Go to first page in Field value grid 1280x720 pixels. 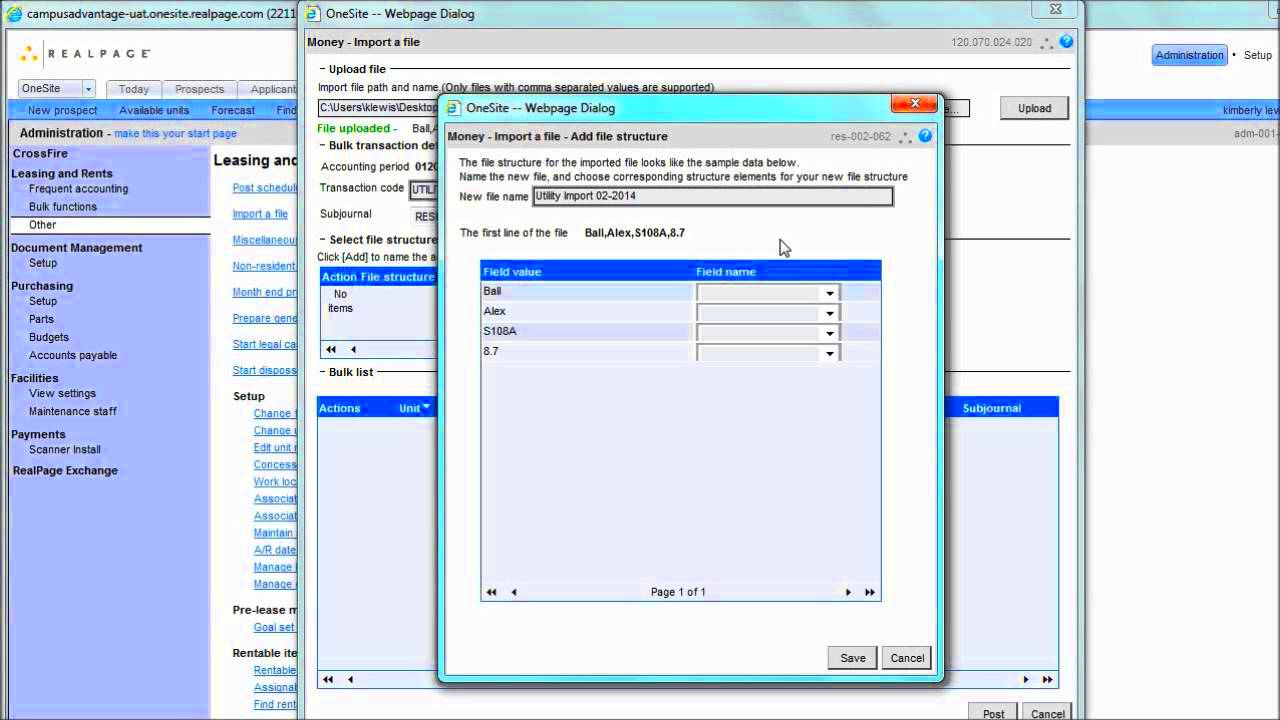coord(491,592)
